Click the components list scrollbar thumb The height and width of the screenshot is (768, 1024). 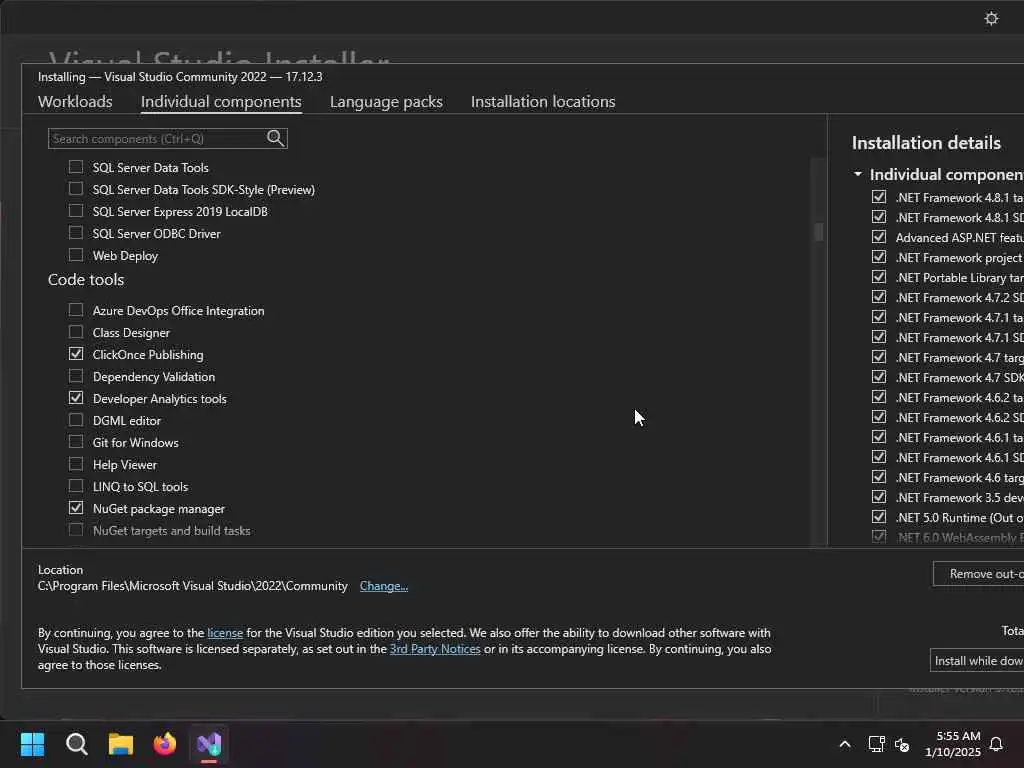[x=818, y=232]
